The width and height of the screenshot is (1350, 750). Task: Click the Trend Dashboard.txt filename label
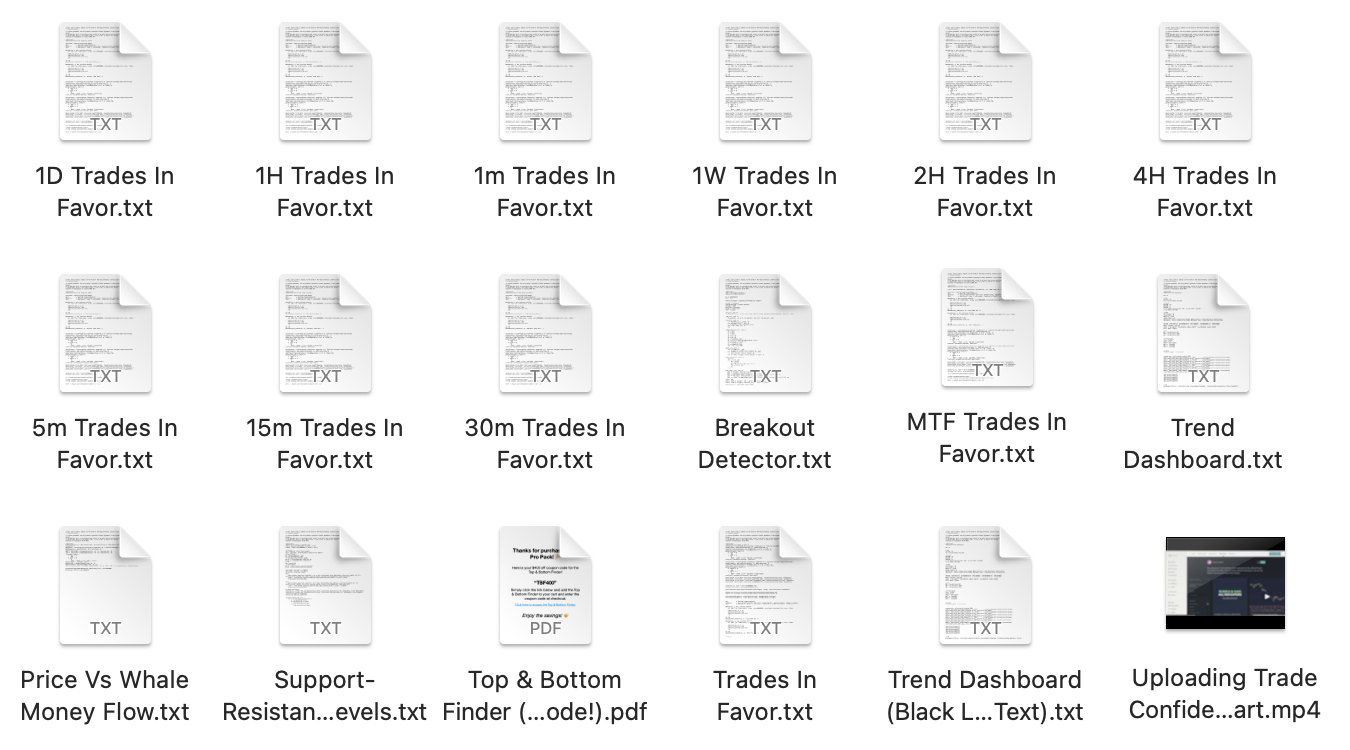(1203, 444)
